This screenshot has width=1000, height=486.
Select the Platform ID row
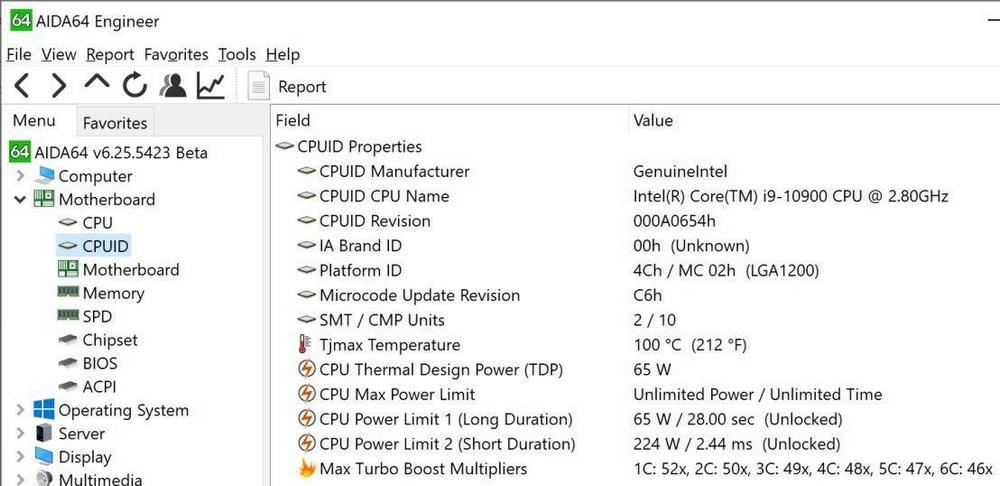coord(636,271)
